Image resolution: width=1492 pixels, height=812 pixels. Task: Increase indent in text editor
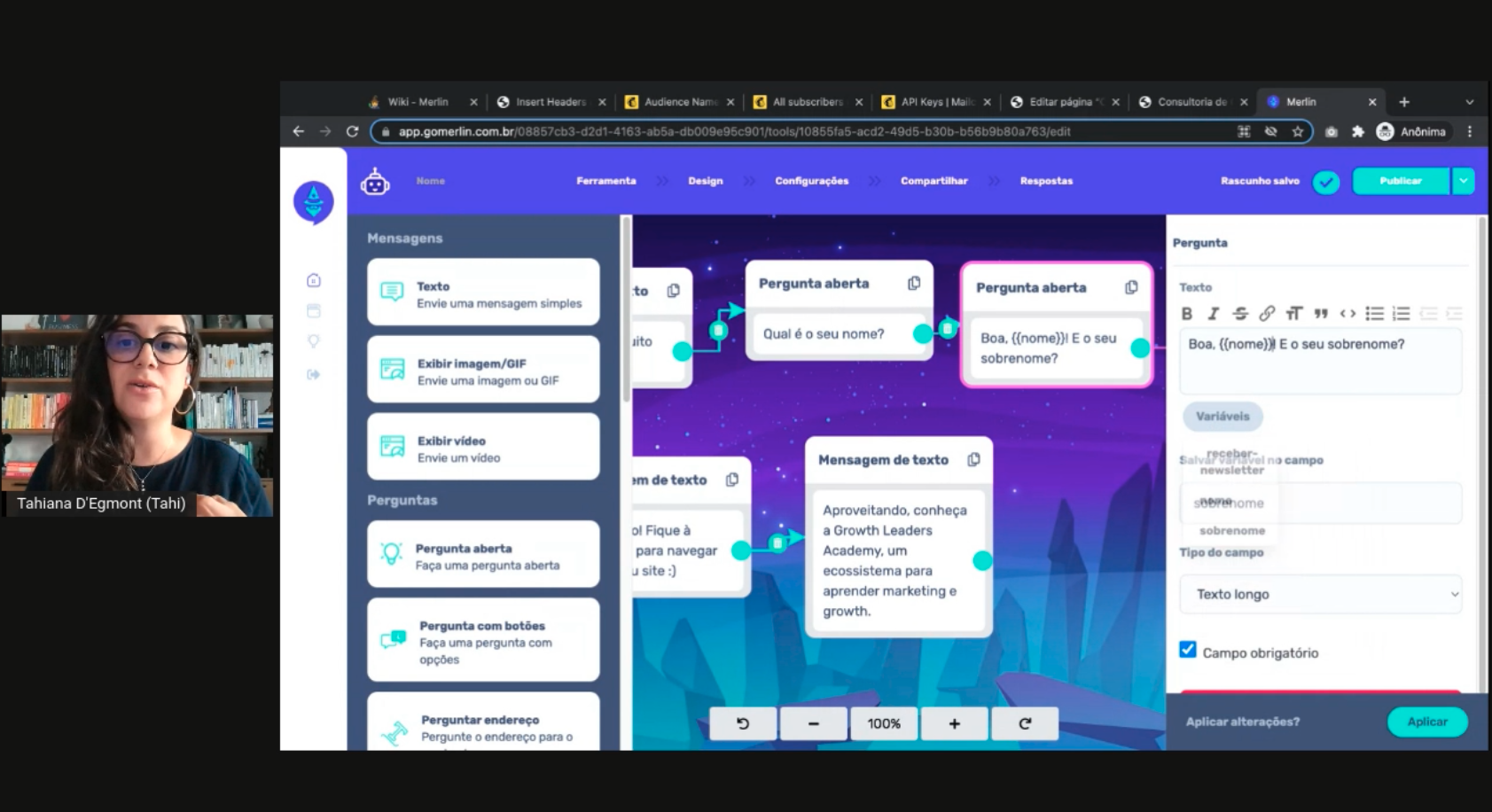pyautogui.click(x=1454, y=313)
